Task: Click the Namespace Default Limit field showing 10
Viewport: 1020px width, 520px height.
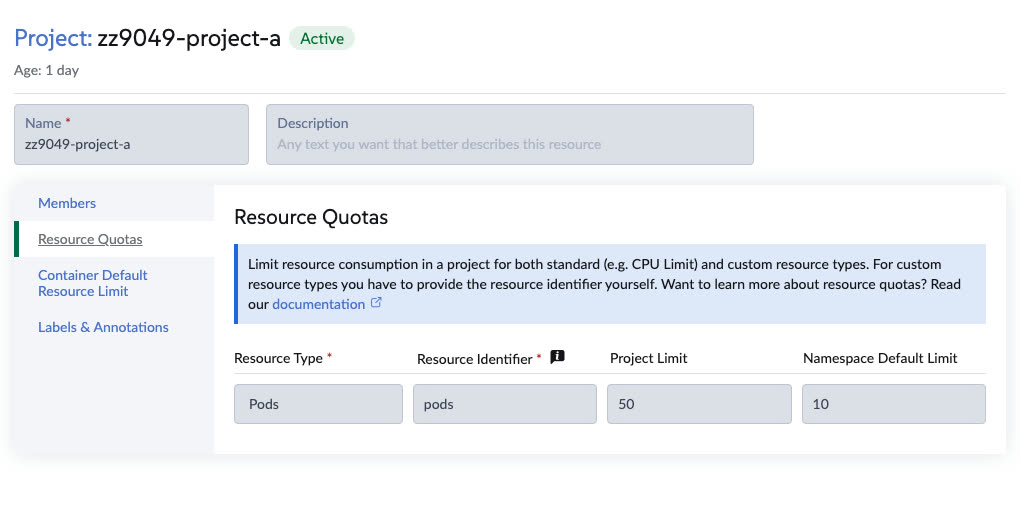Action: pyautogui.click(x=894, y=404)
